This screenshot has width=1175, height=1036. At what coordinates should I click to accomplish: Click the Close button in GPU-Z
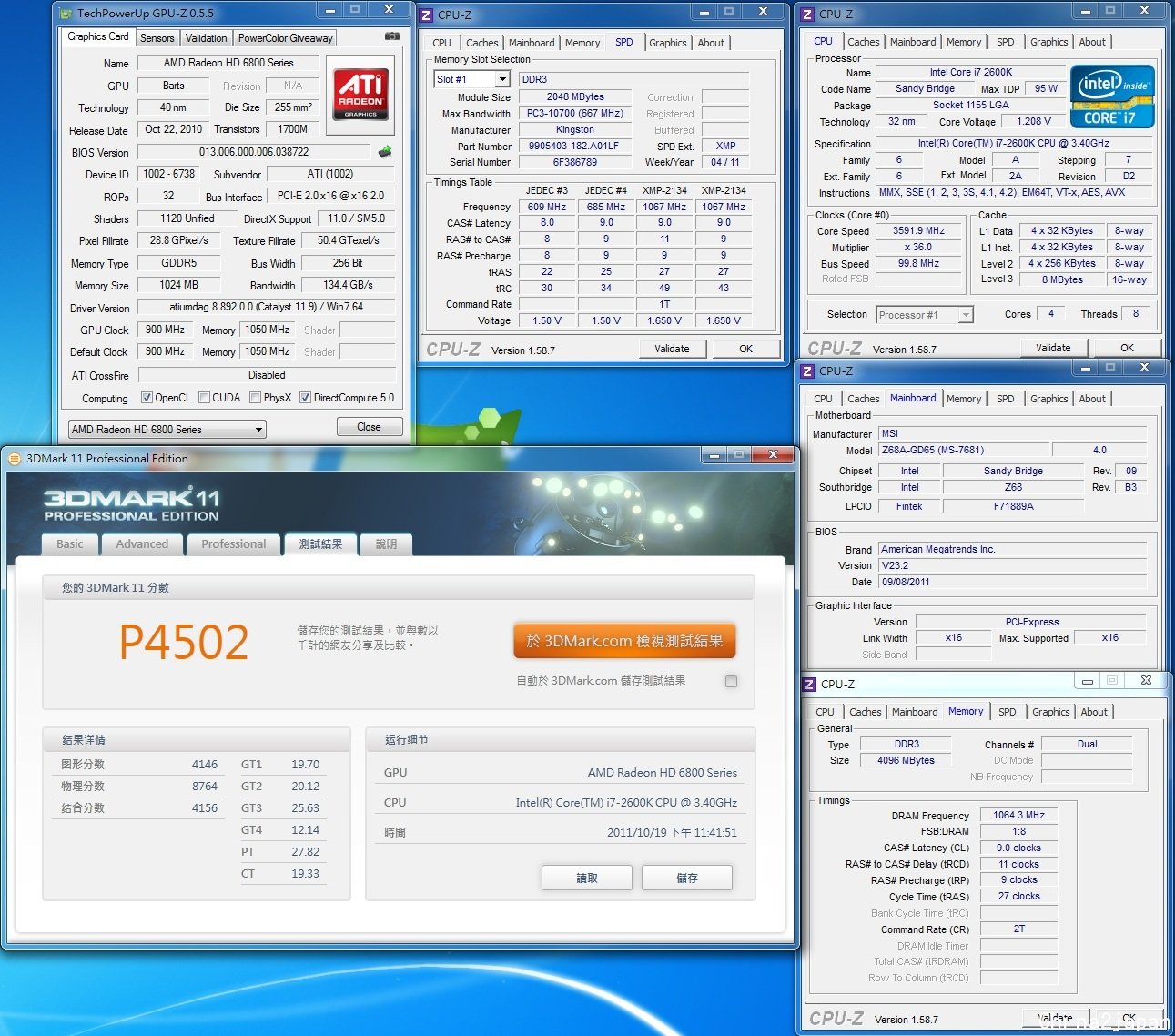369,427
